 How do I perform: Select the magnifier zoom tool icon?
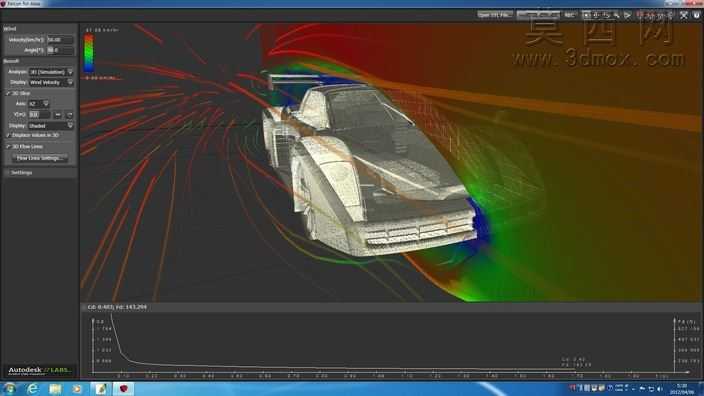(616, 15)
